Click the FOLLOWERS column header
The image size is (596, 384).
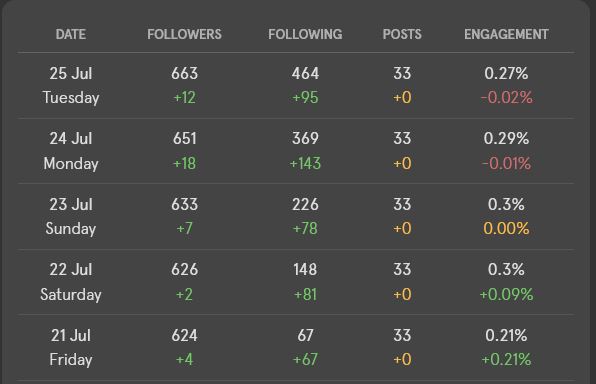184,34
